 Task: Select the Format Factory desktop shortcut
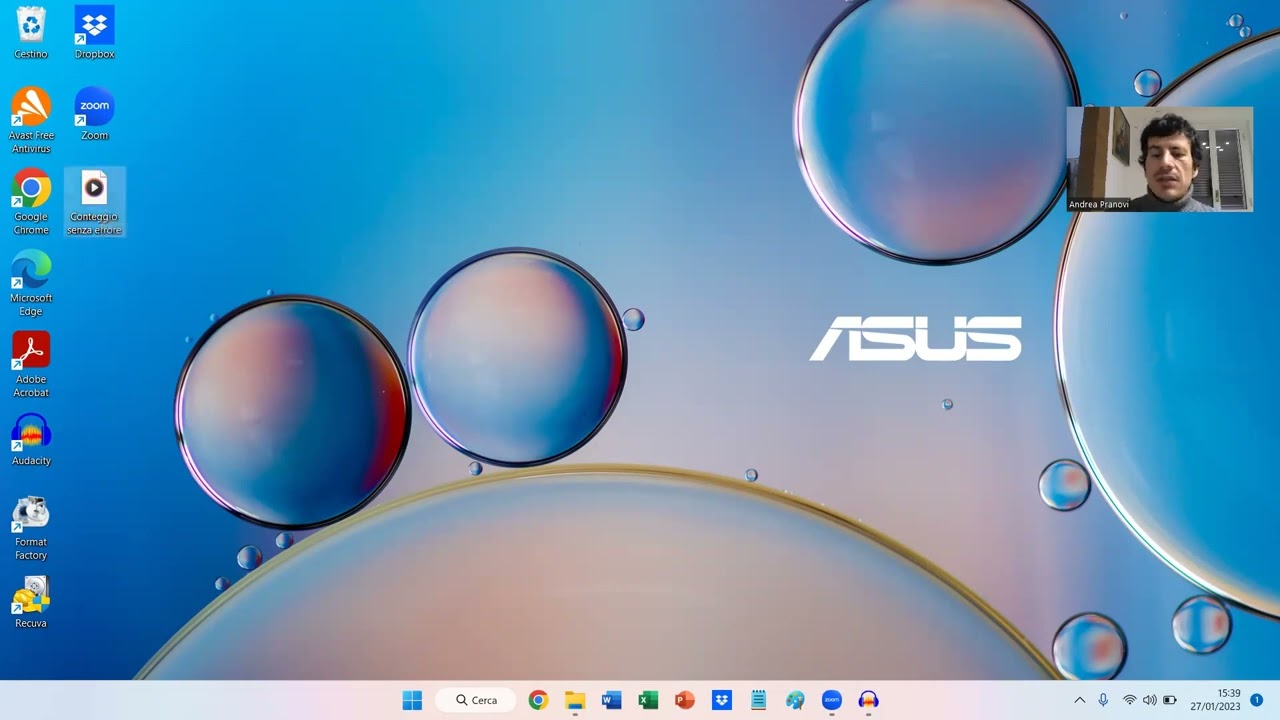tap(31, 528)
